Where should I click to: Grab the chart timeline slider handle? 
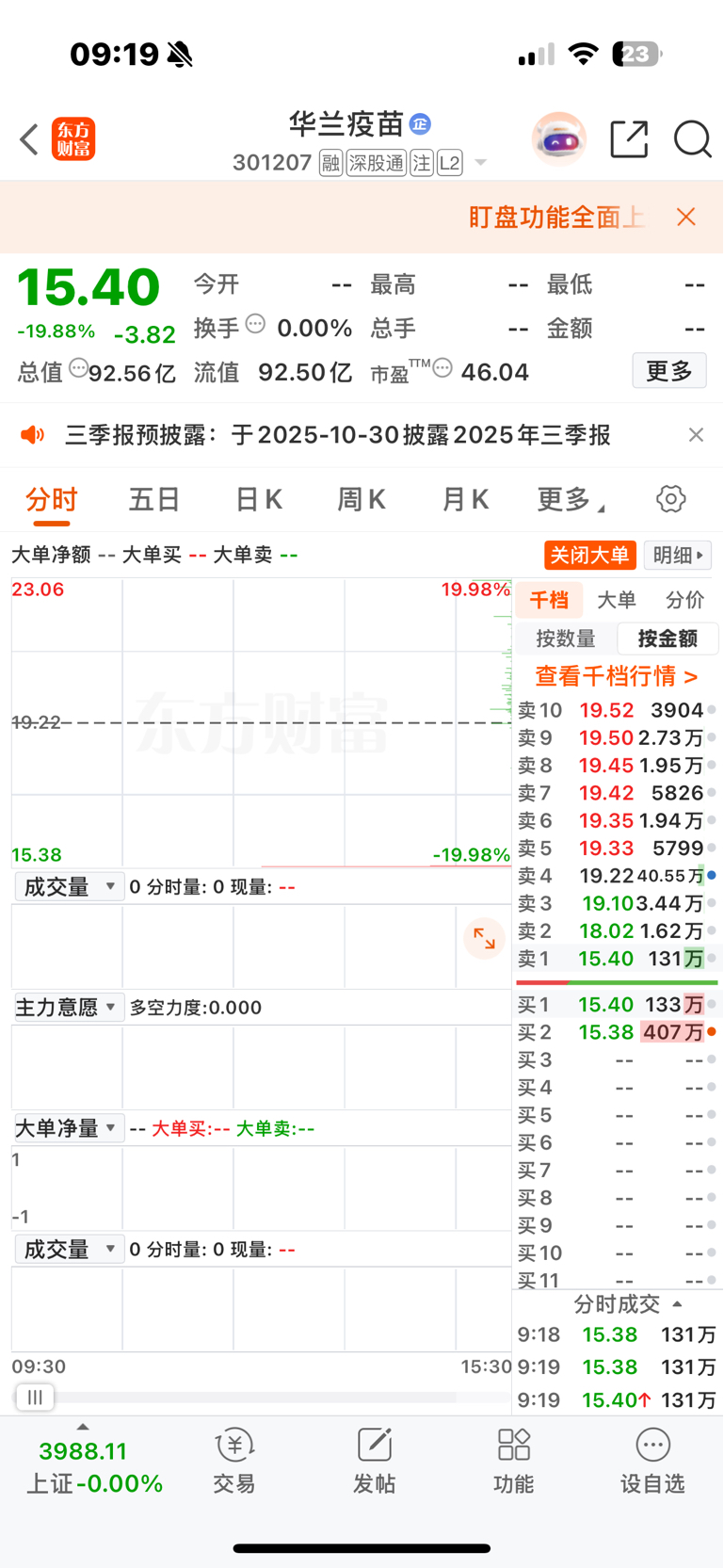point(35,1398)
